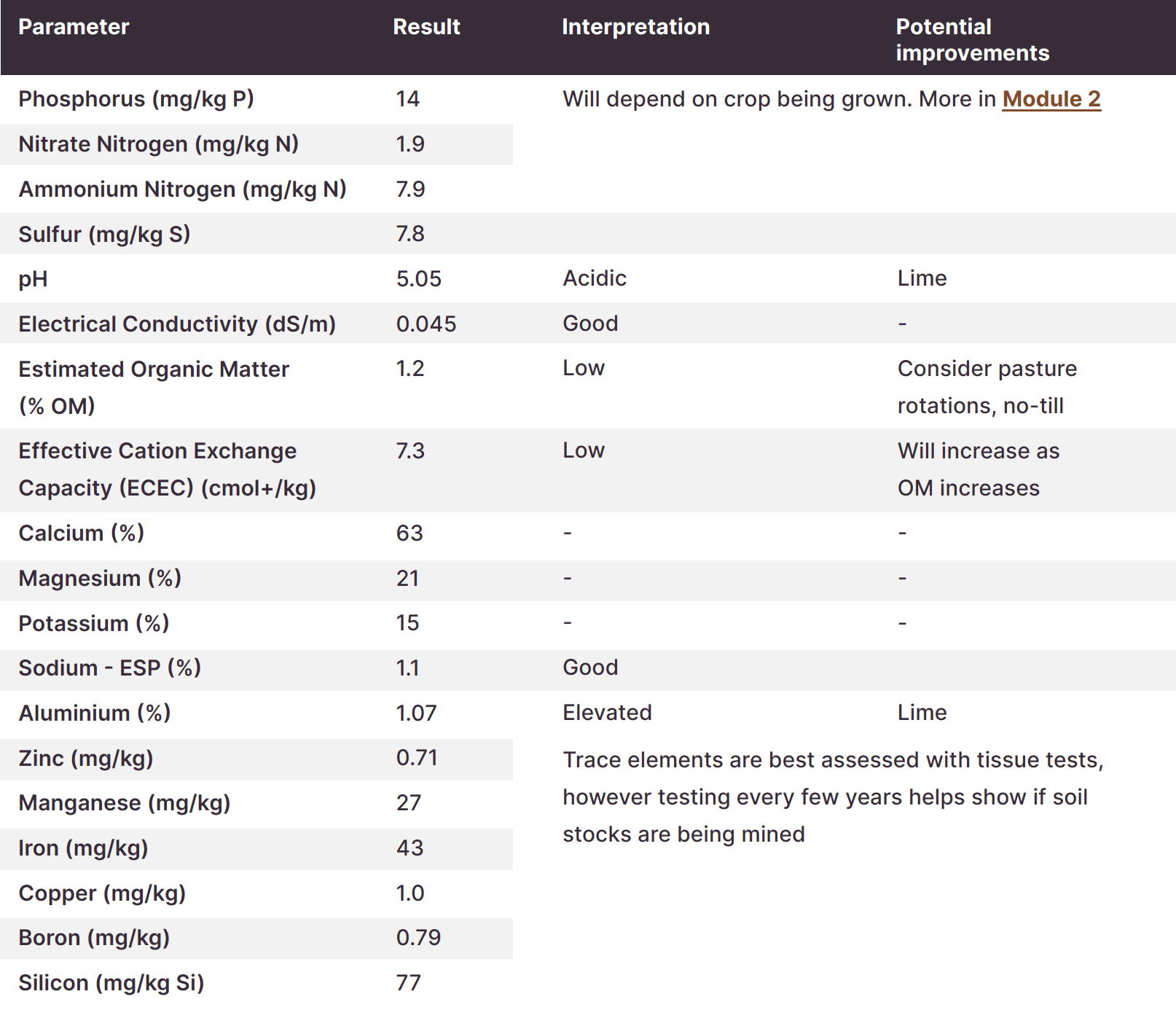Screen dimensions: 1176x1010
Task: Click the trace elements tissue tests note
Action: click(x=833, y=796)
